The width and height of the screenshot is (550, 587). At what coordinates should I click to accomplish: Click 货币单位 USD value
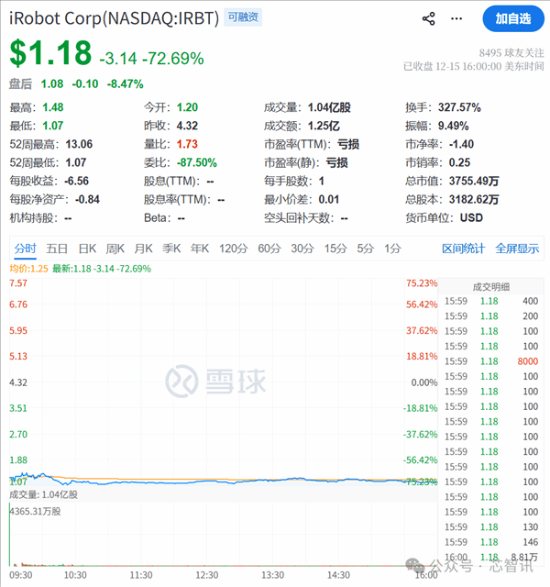coord(471,218)
